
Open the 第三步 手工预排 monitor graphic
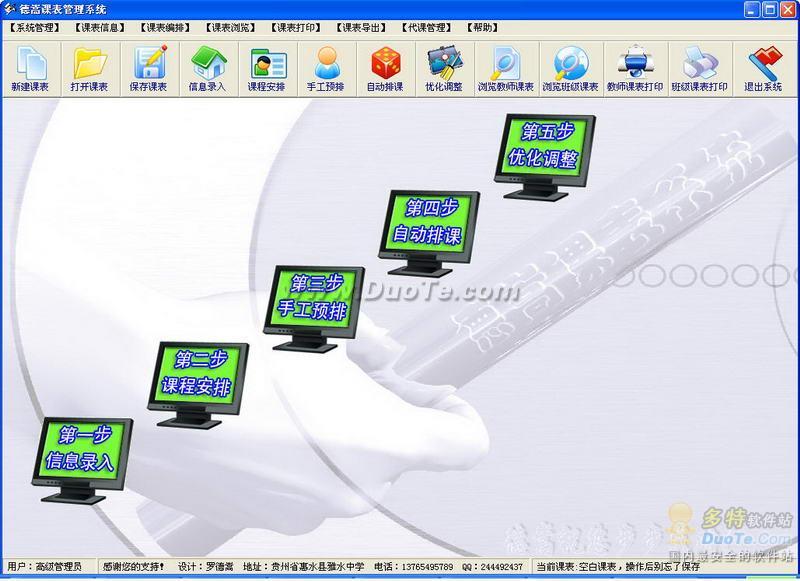coord(313,309)
